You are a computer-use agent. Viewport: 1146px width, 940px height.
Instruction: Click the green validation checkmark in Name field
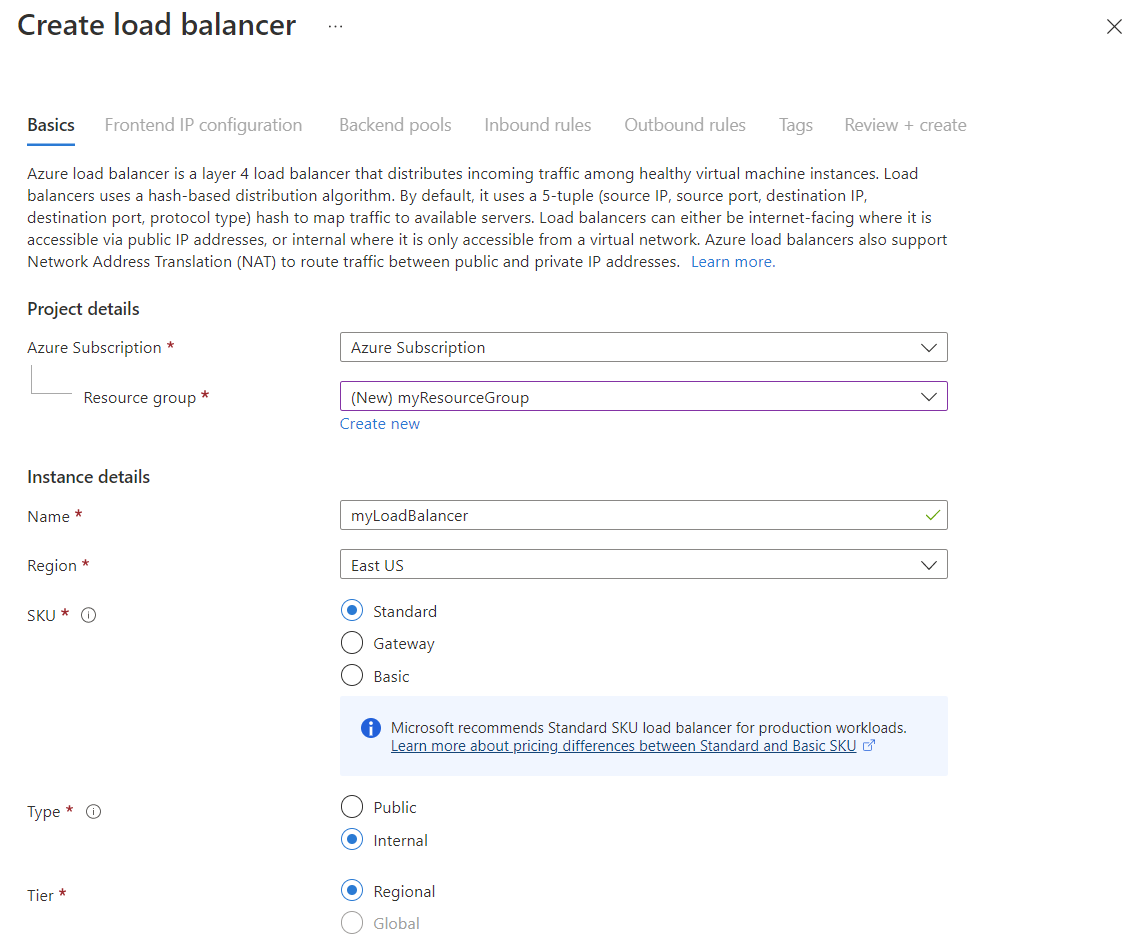pyautogui.click(x=932, y=515)
